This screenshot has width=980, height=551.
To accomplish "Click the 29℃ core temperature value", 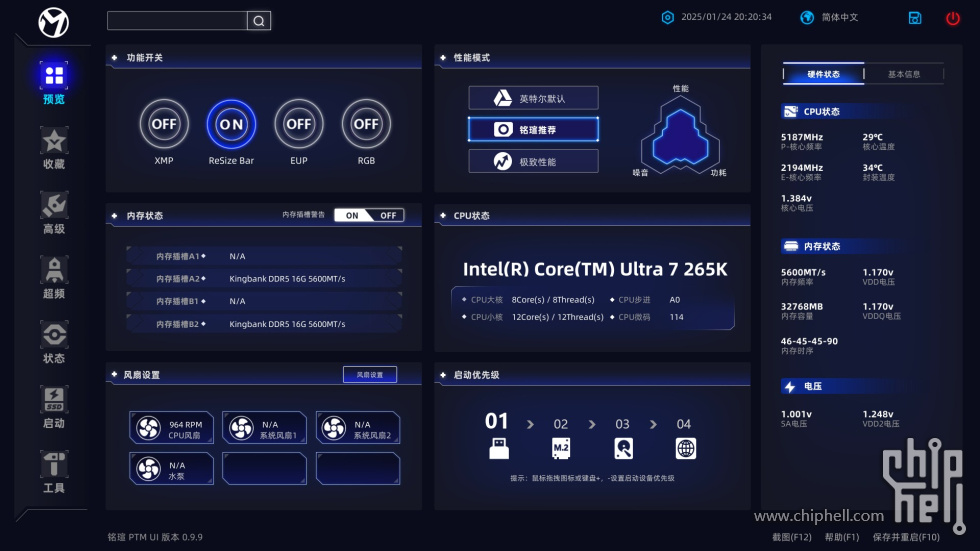I will 873,137.
